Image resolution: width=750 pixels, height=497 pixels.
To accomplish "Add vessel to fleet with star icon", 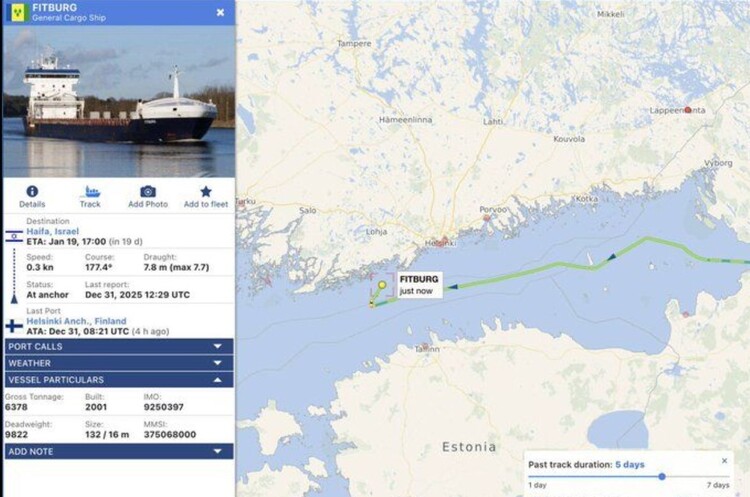I will pos(206,192).
